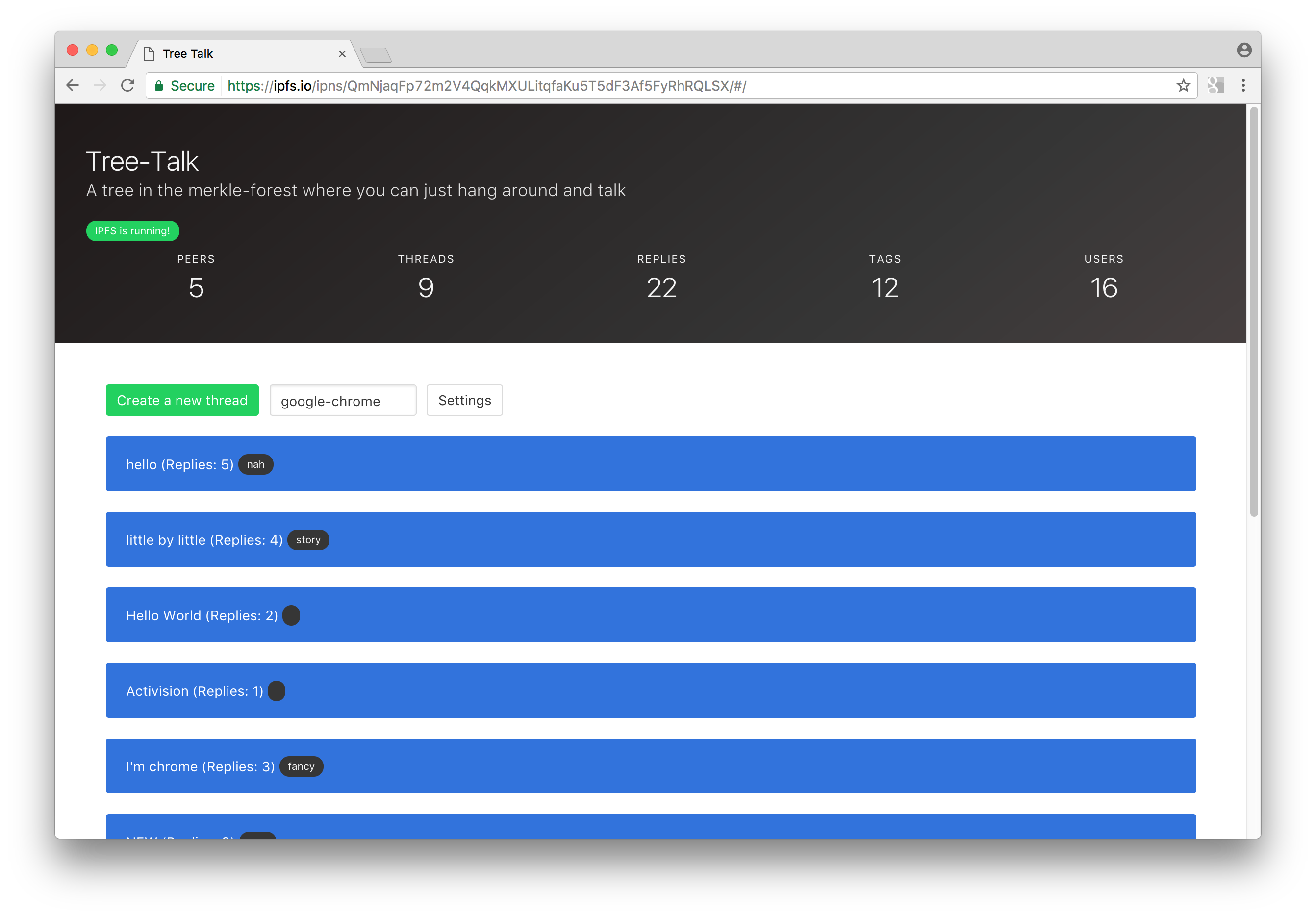Click the browser back arrow
The width and height of the screenshot is (1316, 917).
[73, 86]
